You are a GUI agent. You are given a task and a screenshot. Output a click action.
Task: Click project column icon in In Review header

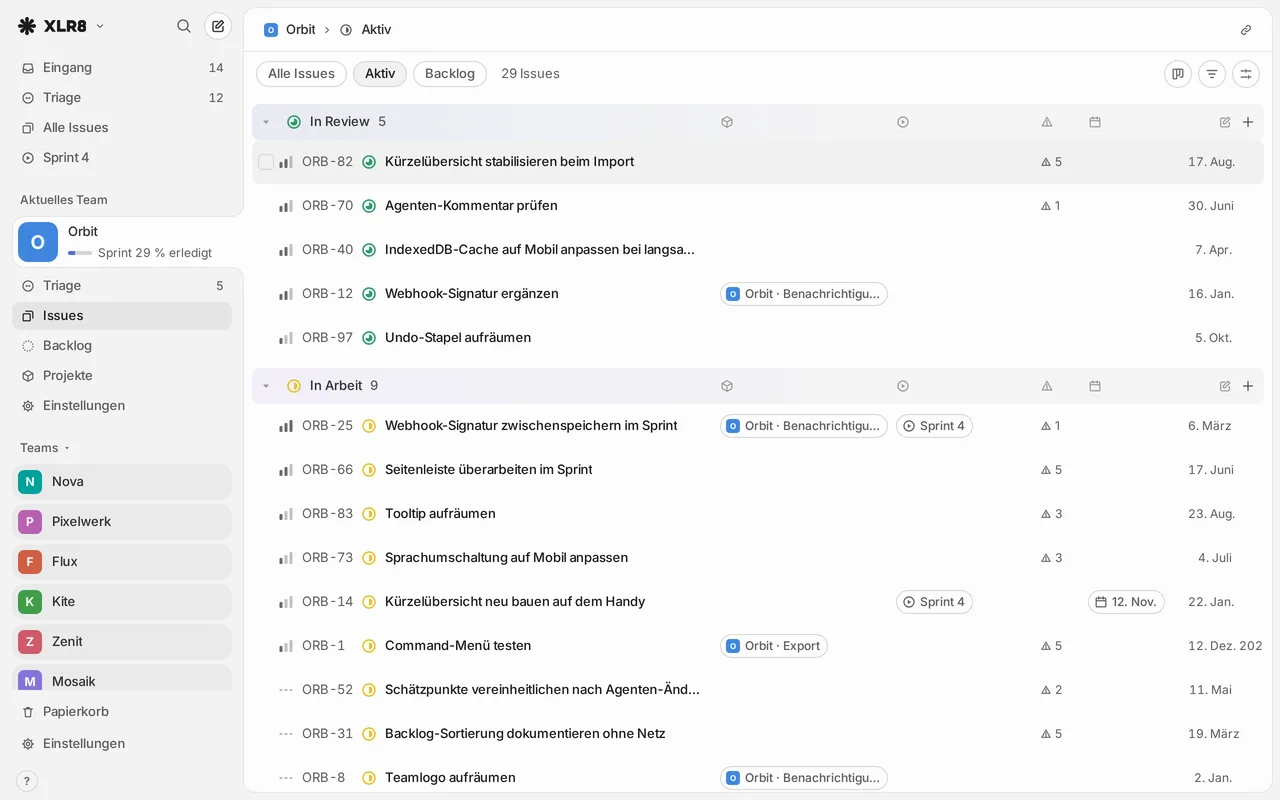coord(727,122)
